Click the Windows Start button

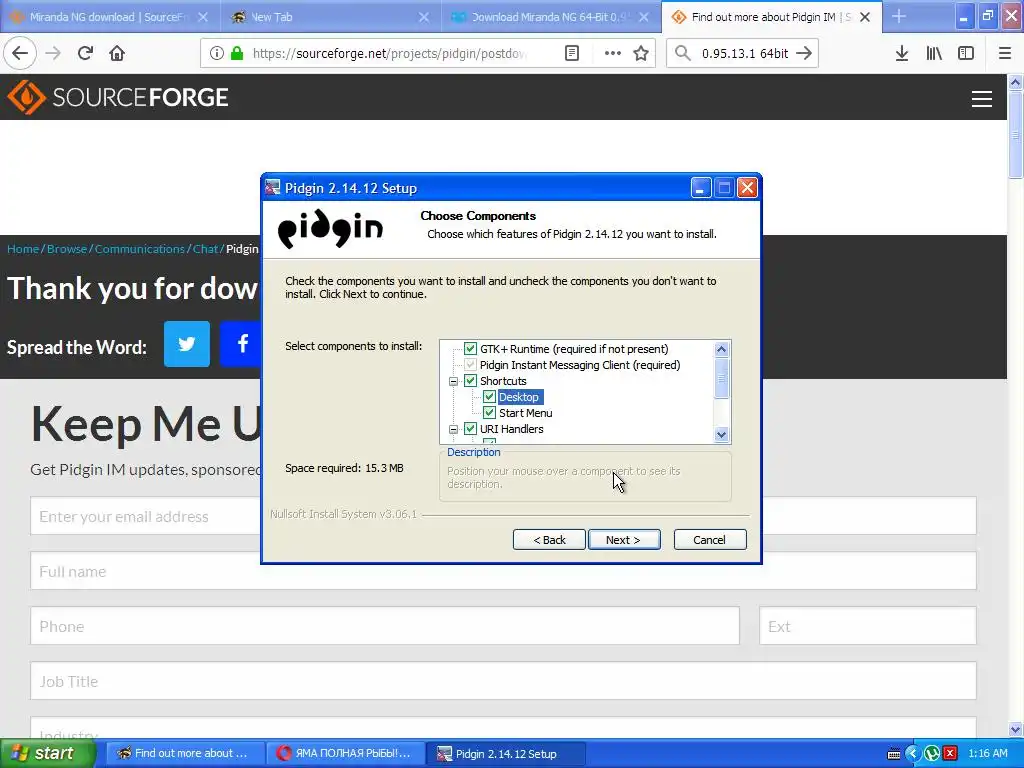47,753
